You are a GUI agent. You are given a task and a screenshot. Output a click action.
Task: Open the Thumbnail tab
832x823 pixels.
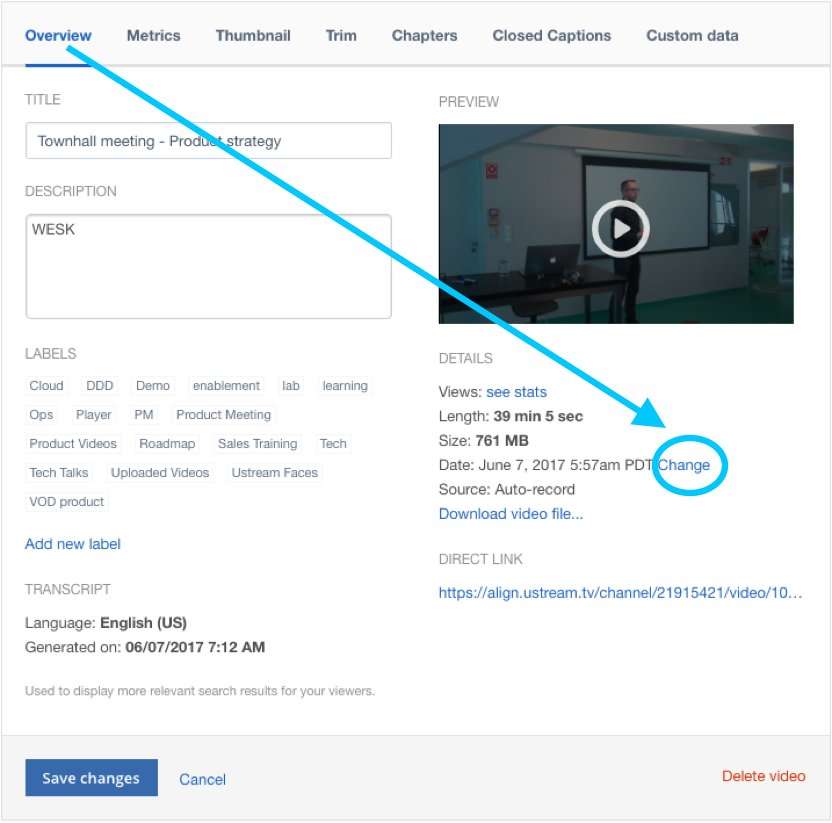[x=252, y=35]
